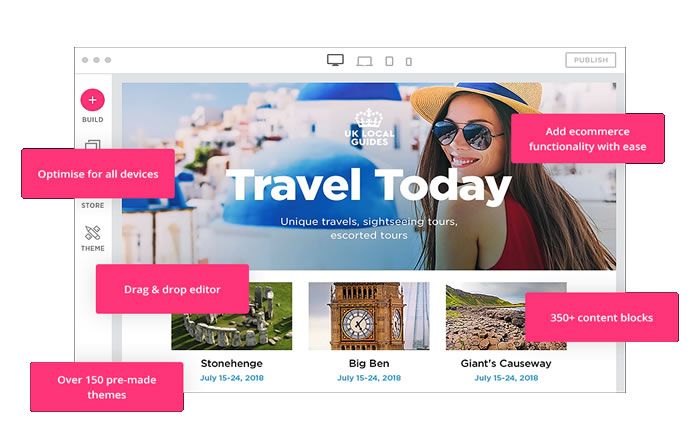The height and width of the screenshot is (440, 700).
Task: Click the Big Ben title text
Action: pos(369,363)
